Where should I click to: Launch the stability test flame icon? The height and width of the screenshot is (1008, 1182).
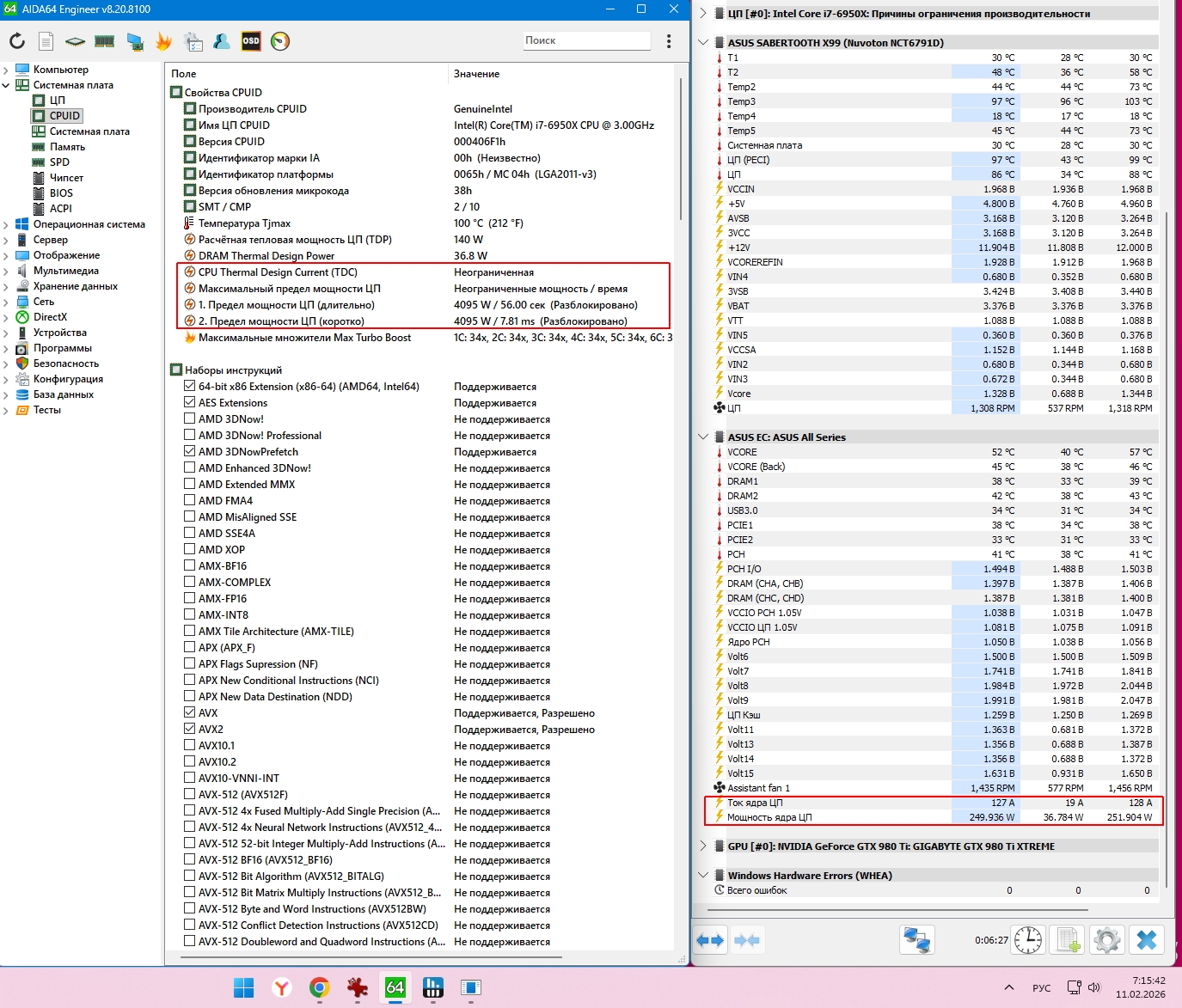(163, 41)
